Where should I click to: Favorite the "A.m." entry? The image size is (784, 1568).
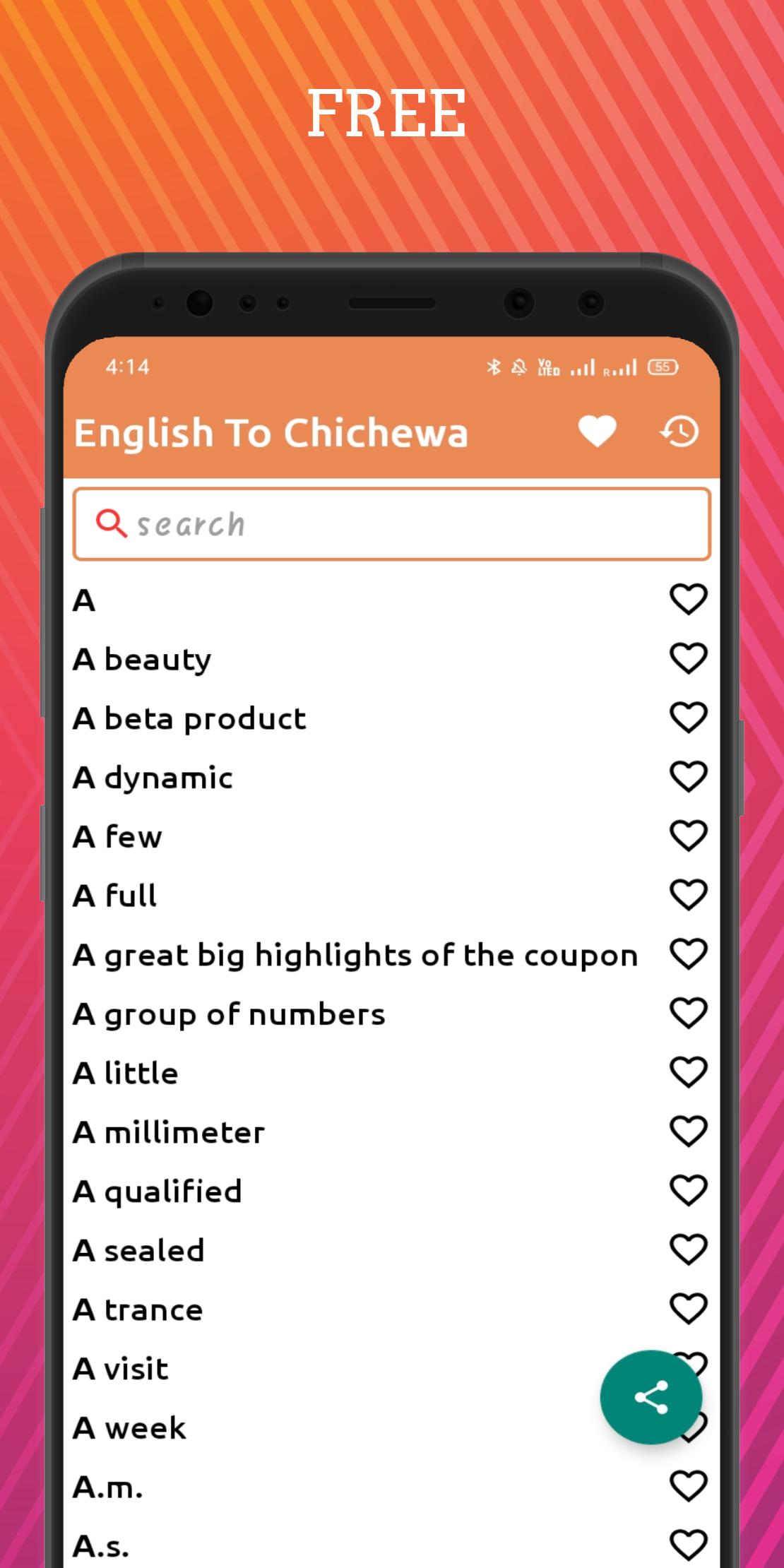[688, 1487]
